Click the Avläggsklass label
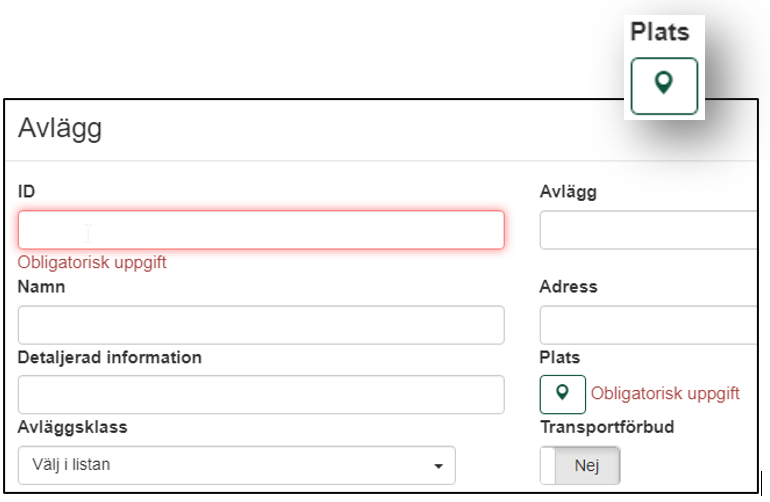 click(x=73, y=427)
